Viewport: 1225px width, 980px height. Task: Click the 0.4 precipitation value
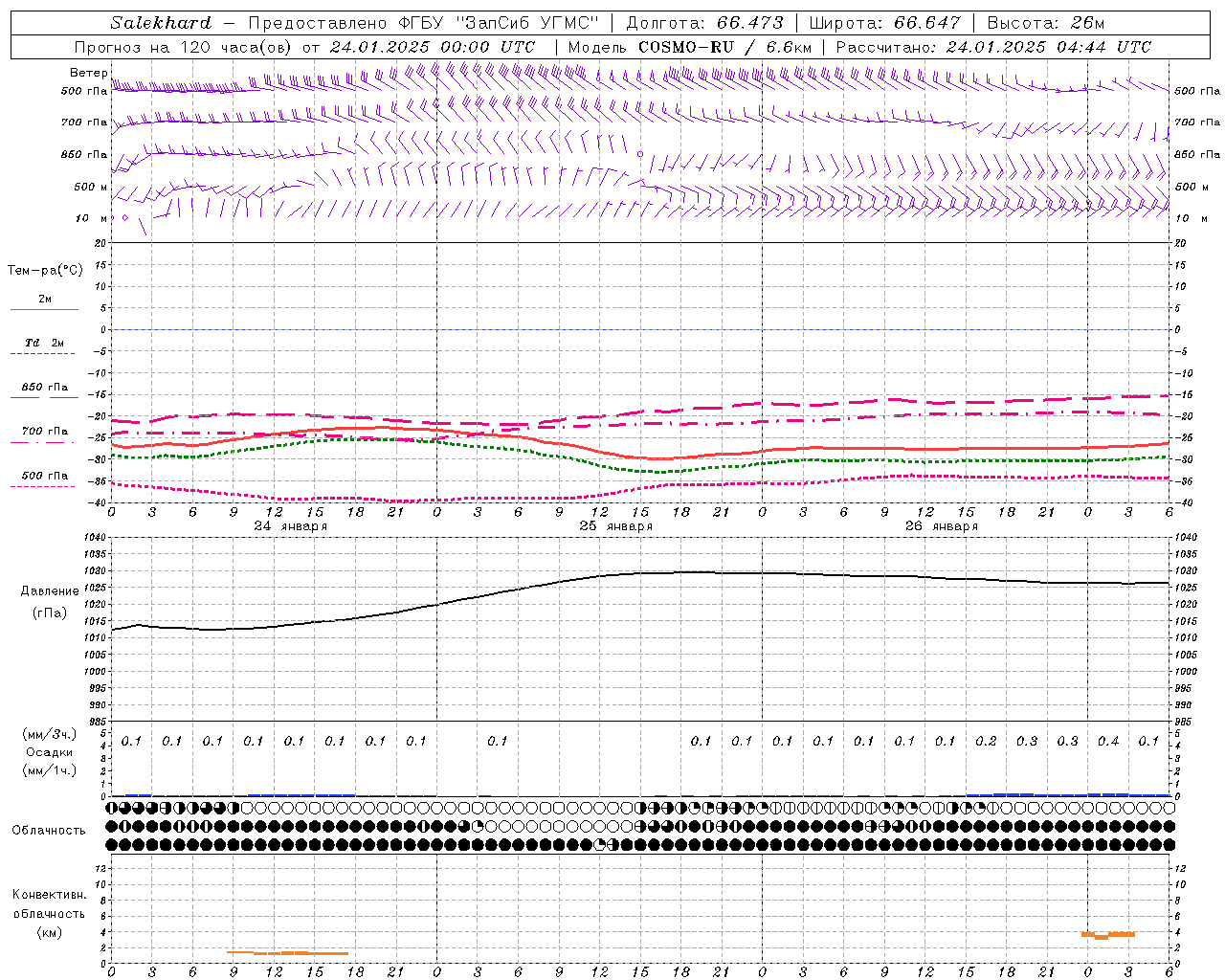[x=1108, y=742]
